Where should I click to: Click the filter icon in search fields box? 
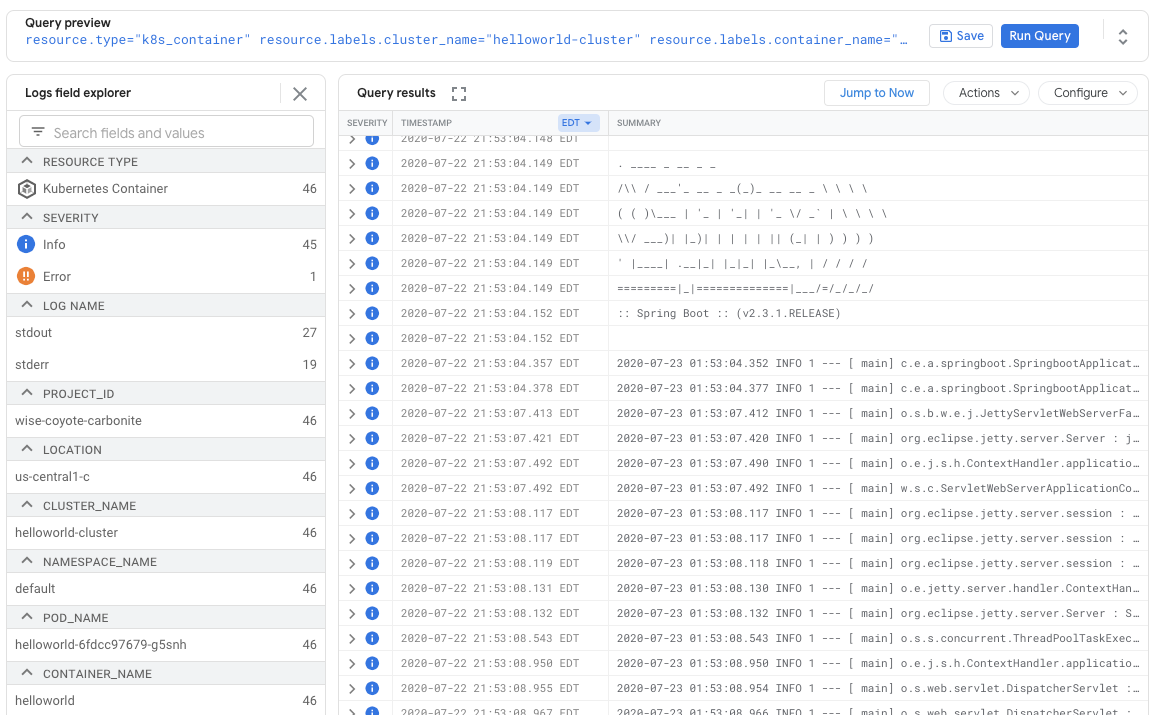click(x=38, y=132)
